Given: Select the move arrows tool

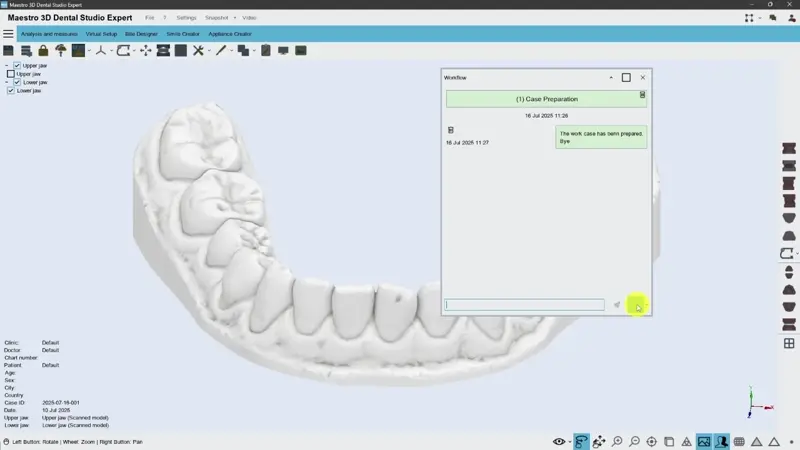Looking at the screenshot, I should pos(145,51).
